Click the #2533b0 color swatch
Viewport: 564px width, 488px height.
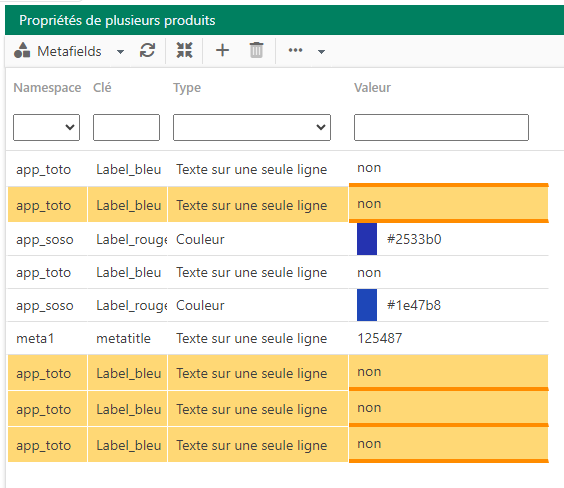click(x=367, y=239)
